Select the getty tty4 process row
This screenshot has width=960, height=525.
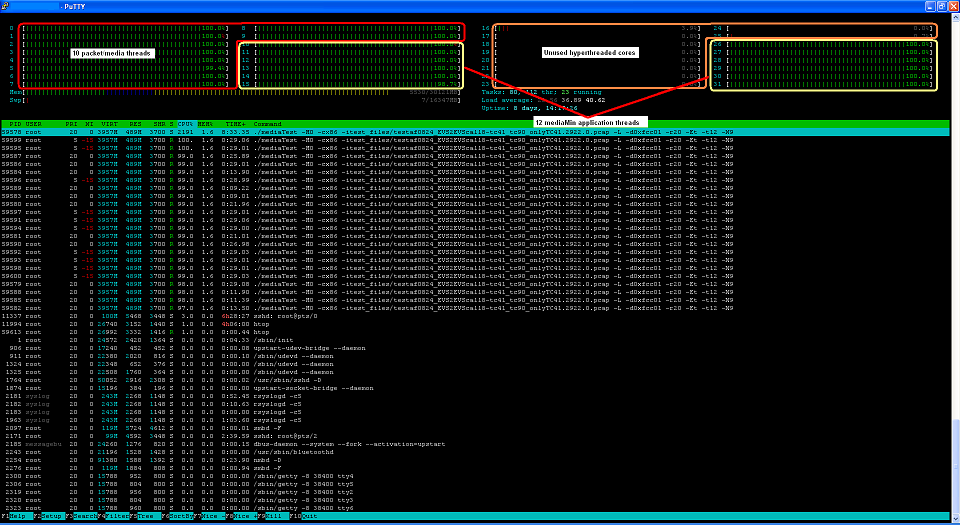(x=475, y=476)
